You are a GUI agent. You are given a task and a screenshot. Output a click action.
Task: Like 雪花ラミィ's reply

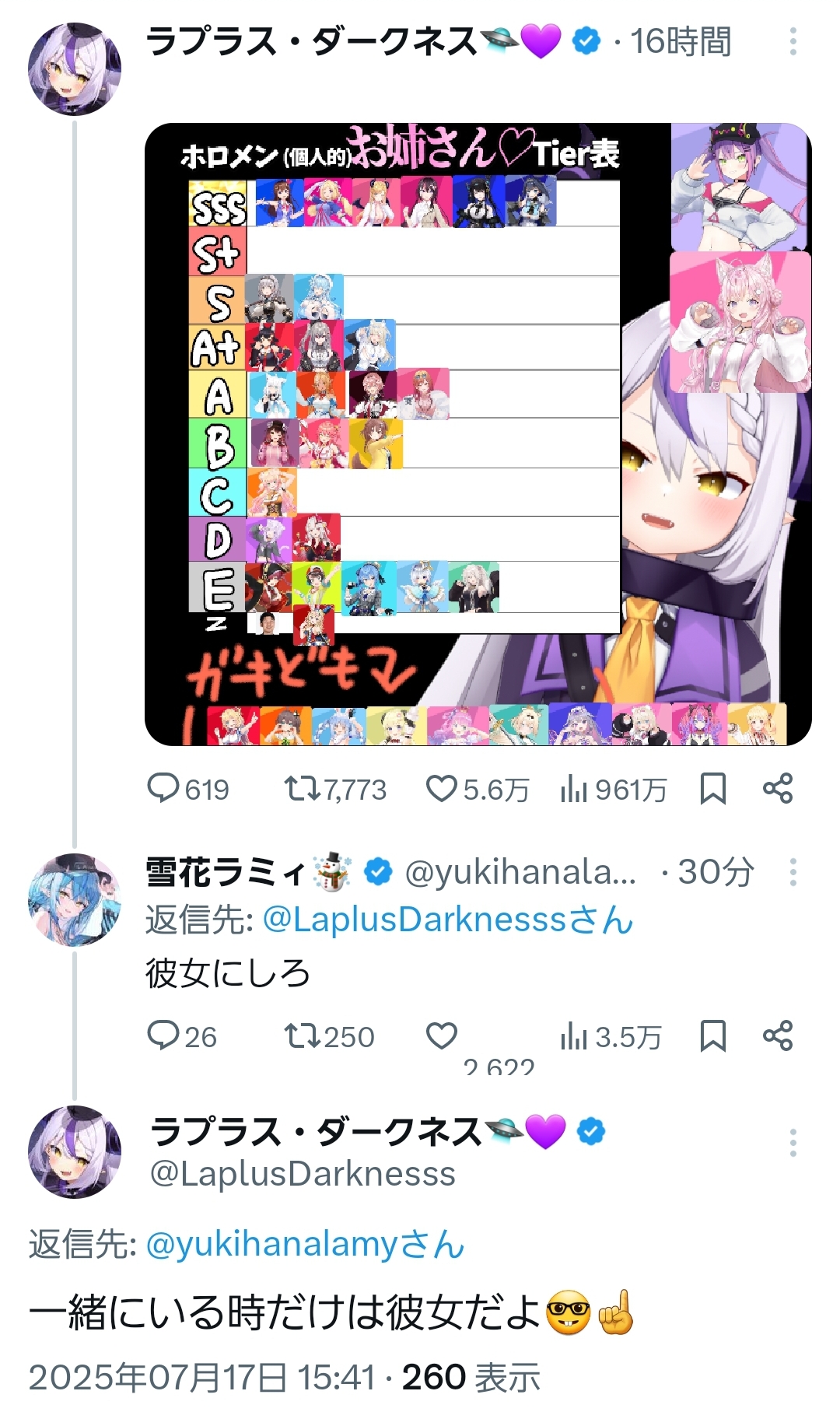pyautogui.click(x=442, y=1036)
